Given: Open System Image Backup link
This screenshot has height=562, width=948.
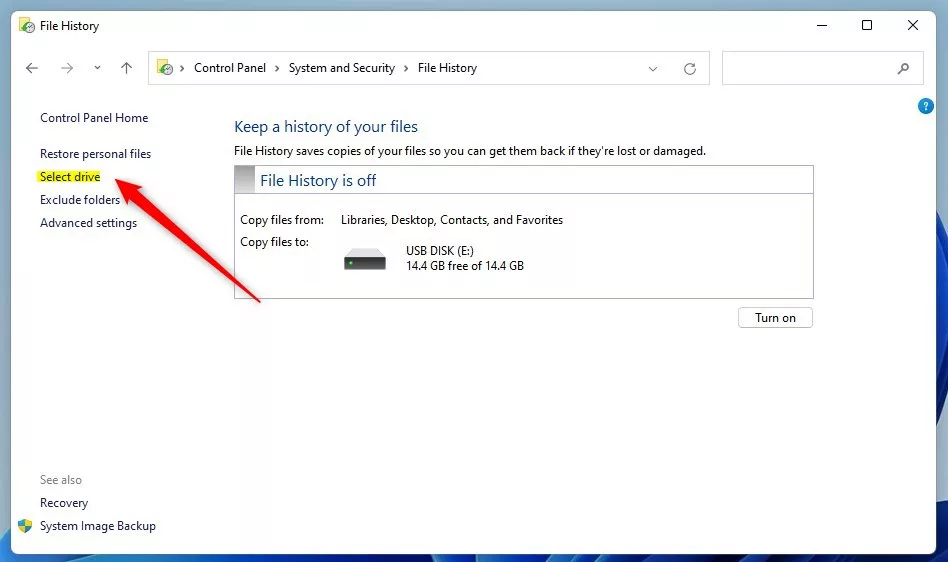Looking at the screenshot, I should point(98,526).
